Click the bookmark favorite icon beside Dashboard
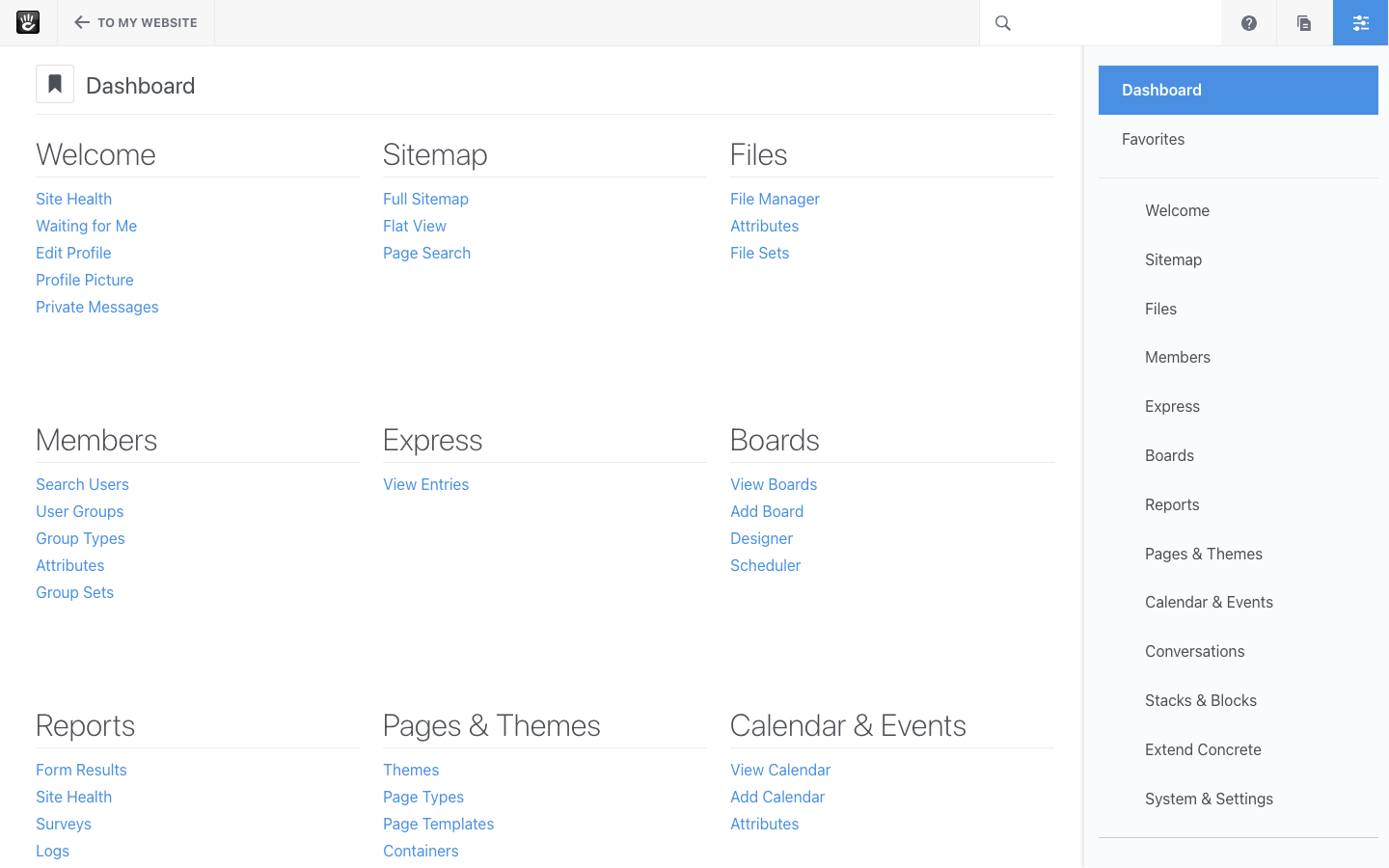 click(55, 84)
